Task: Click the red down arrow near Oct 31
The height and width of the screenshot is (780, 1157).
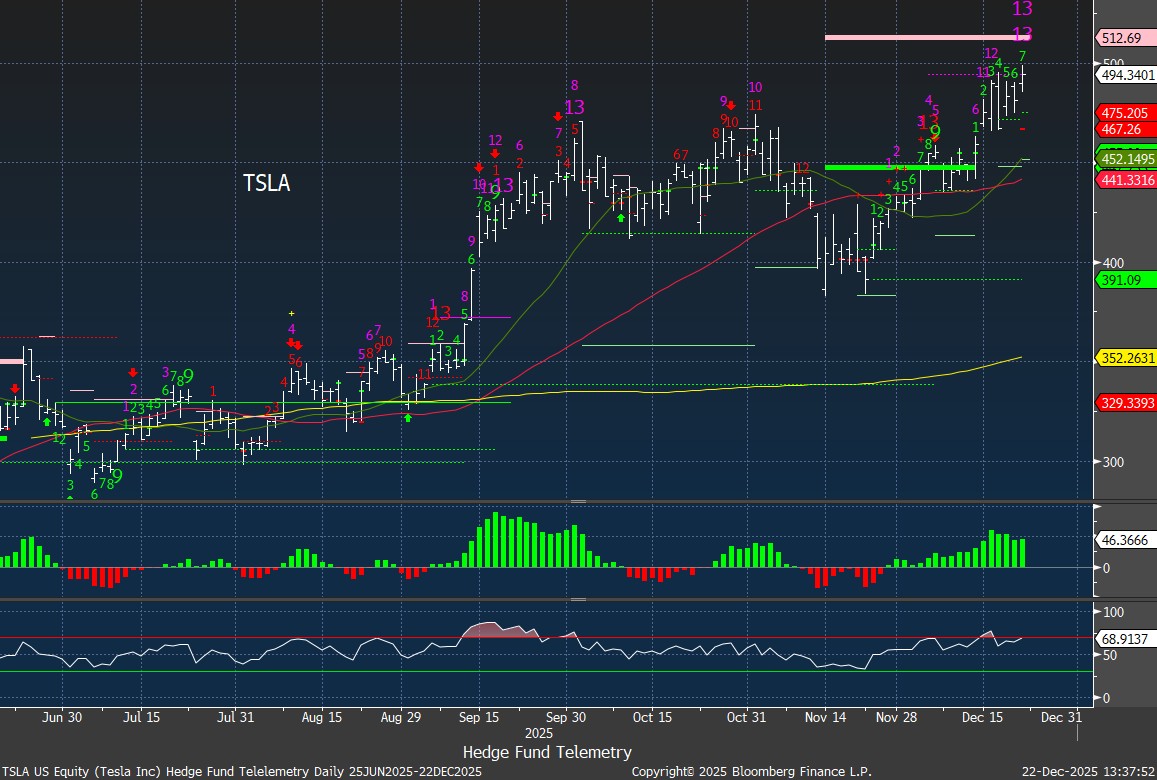Action: point(731,105)
